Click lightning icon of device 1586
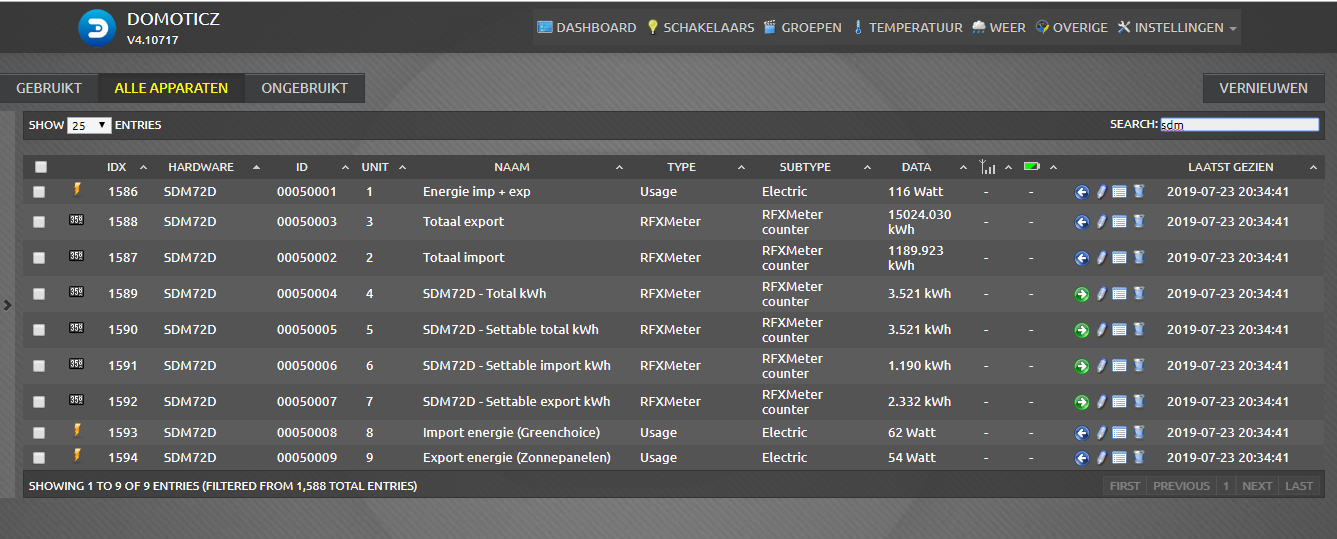Image resolution: width=1337 pixels, height=539 pixels. pyautogui.click(x=77, y=189)
